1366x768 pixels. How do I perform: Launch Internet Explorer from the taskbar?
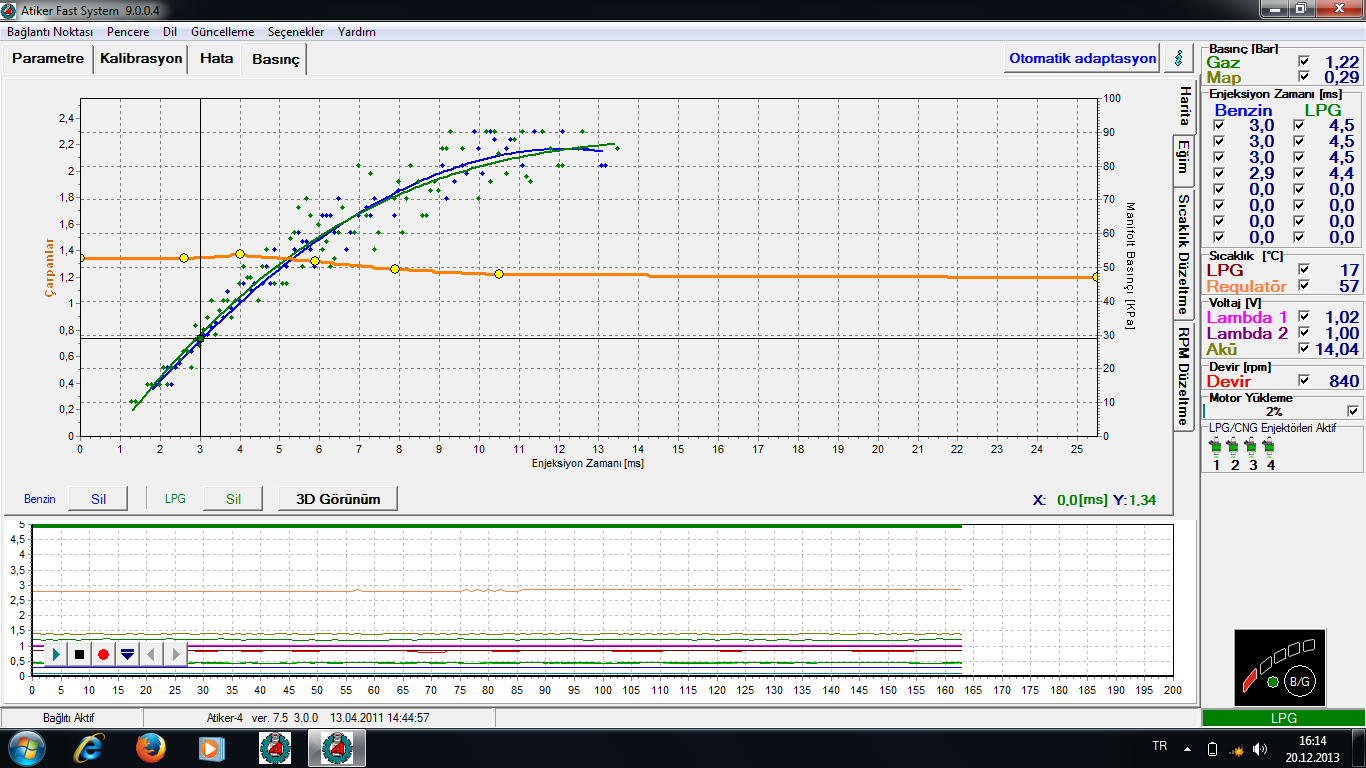(x=90, y=747)
